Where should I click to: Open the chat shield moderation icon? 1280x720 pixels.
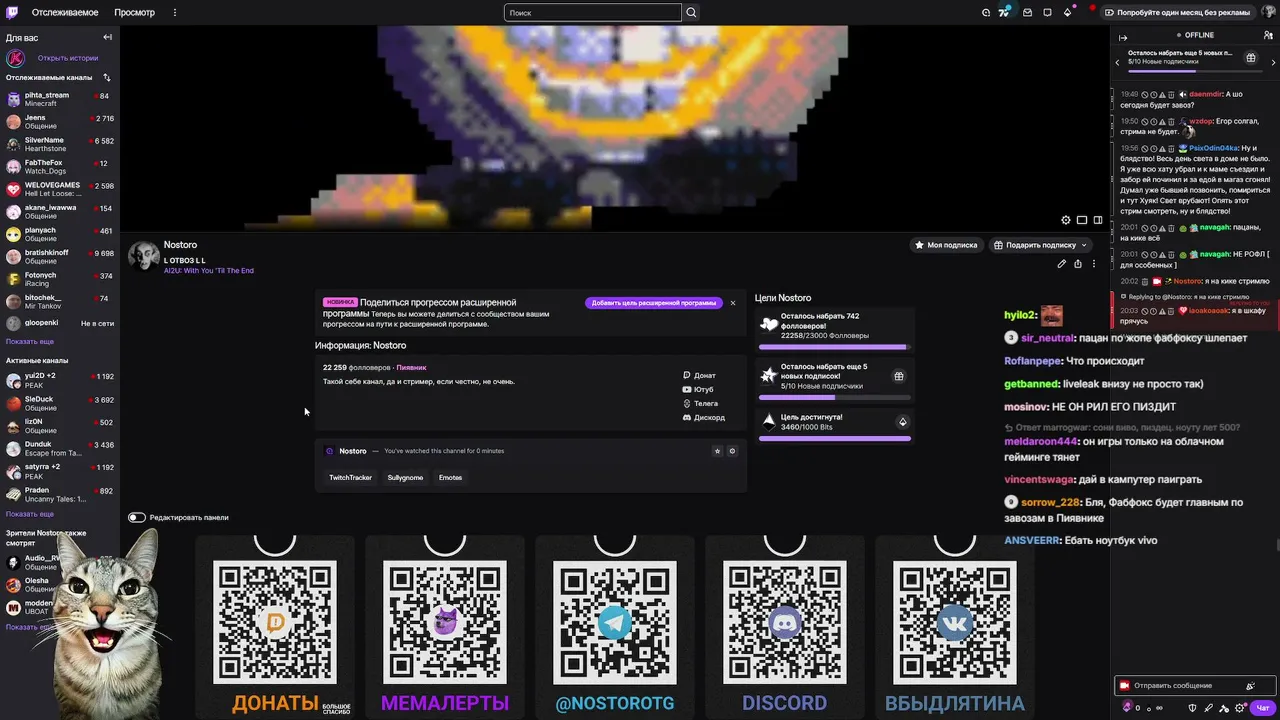pos(1191,708)
